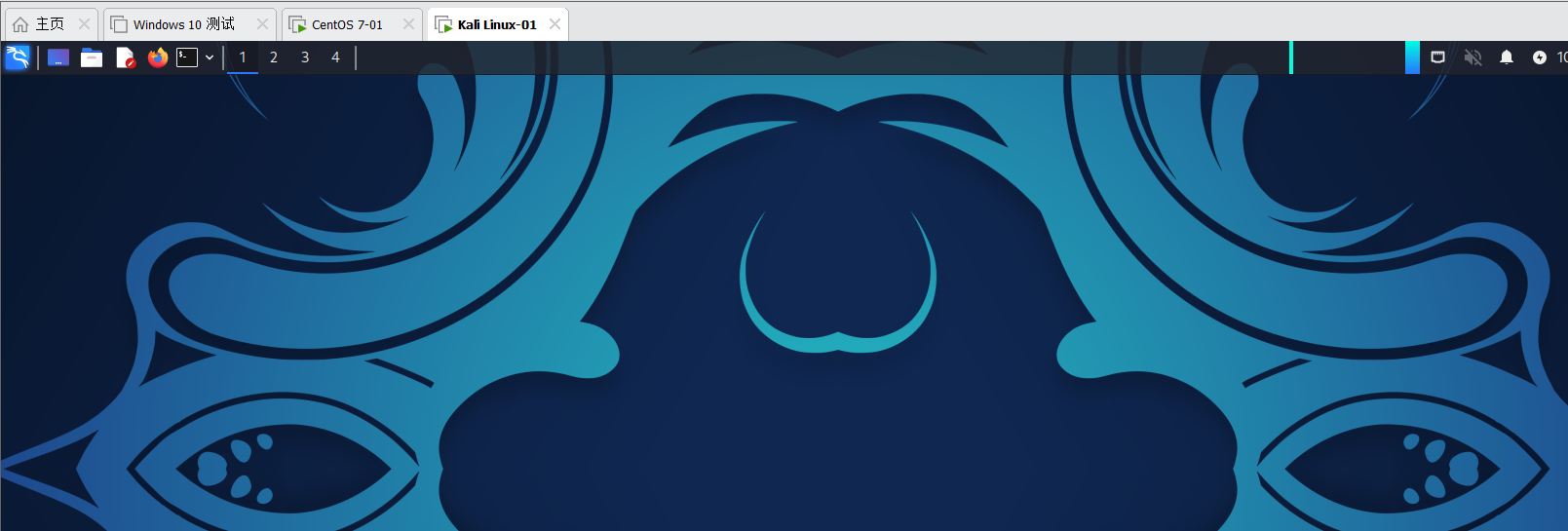Switch to the 主页 home tab
1568x531 pixels.
click(x=40, y=24)
